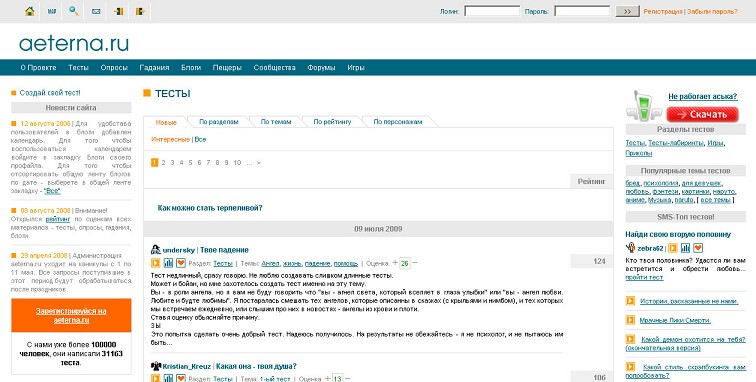Play icon beside 'Какой демон охотится на тебя?'
This screenshot has height=382, width=756.
[x=630, y=339]
